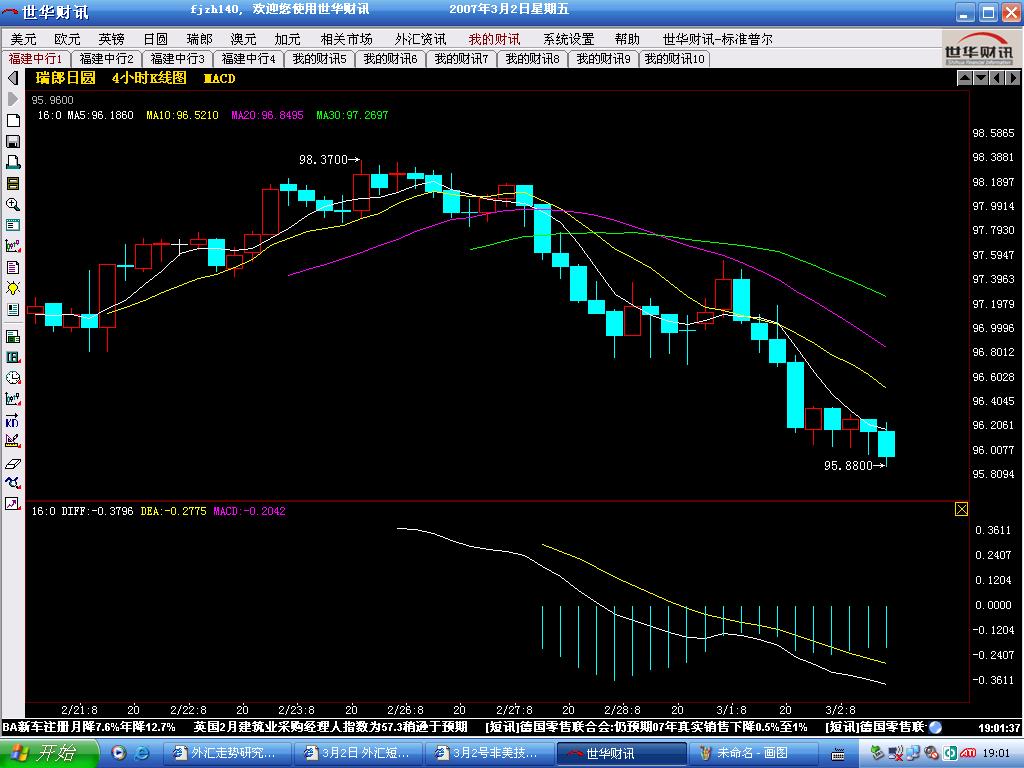Click the clock time period icon
Viewport: 1024px width, 768px height.
[x=12, y=378]
